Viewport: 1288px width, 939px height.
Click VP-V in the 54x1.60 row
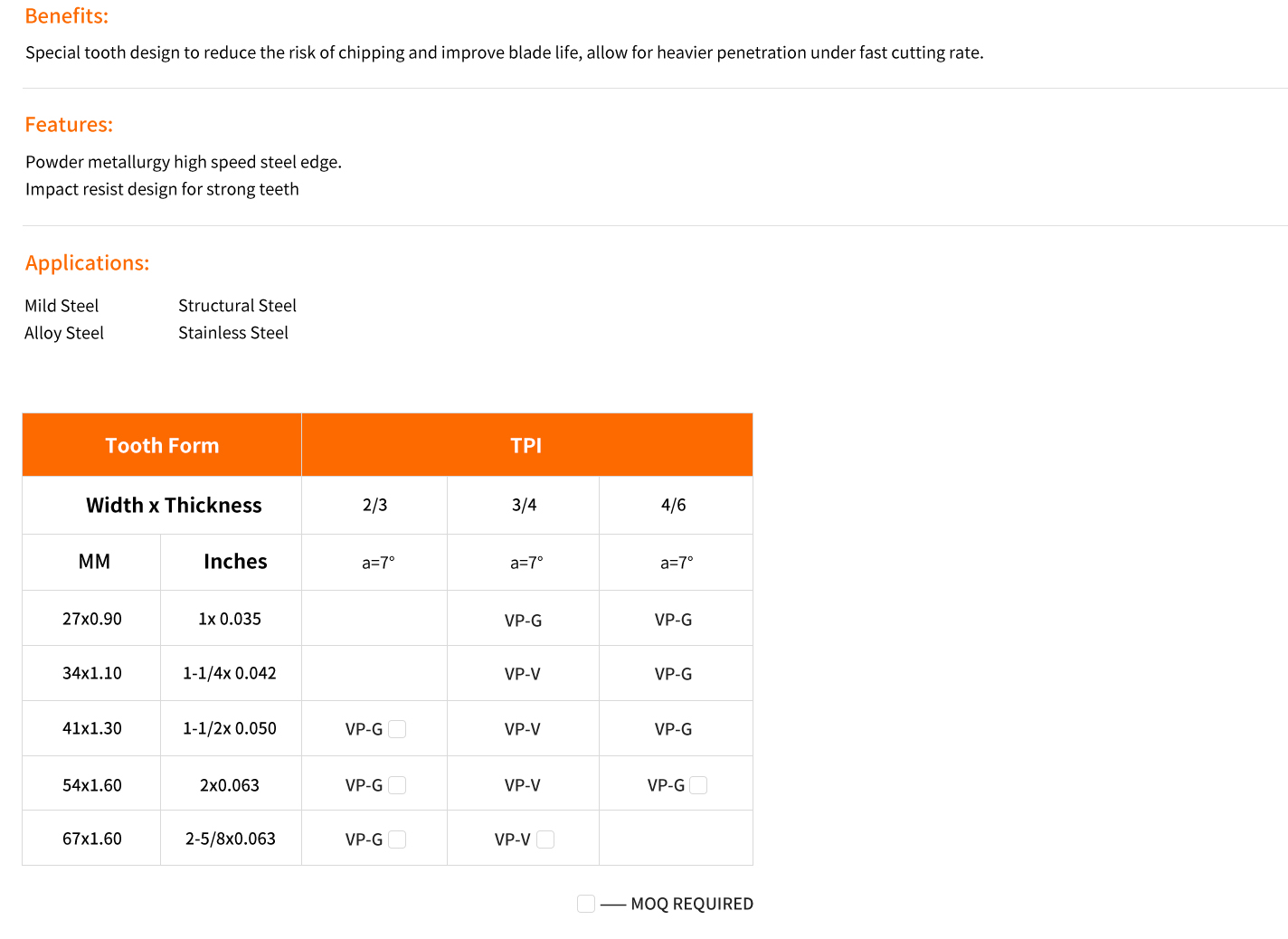[x=523, y=785]
